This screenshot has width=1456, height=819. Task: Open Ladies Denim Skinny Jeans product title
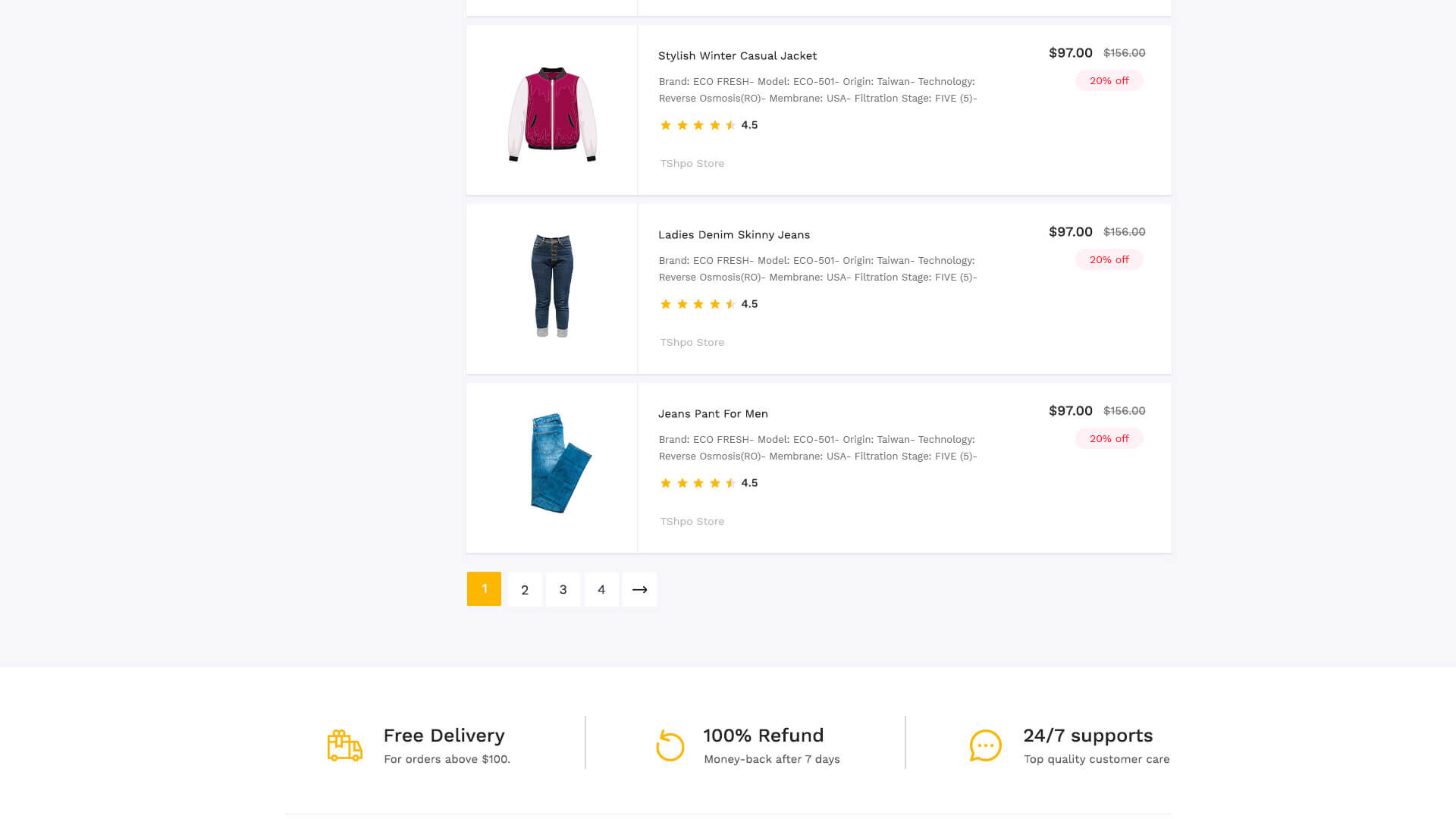(734, 234)
